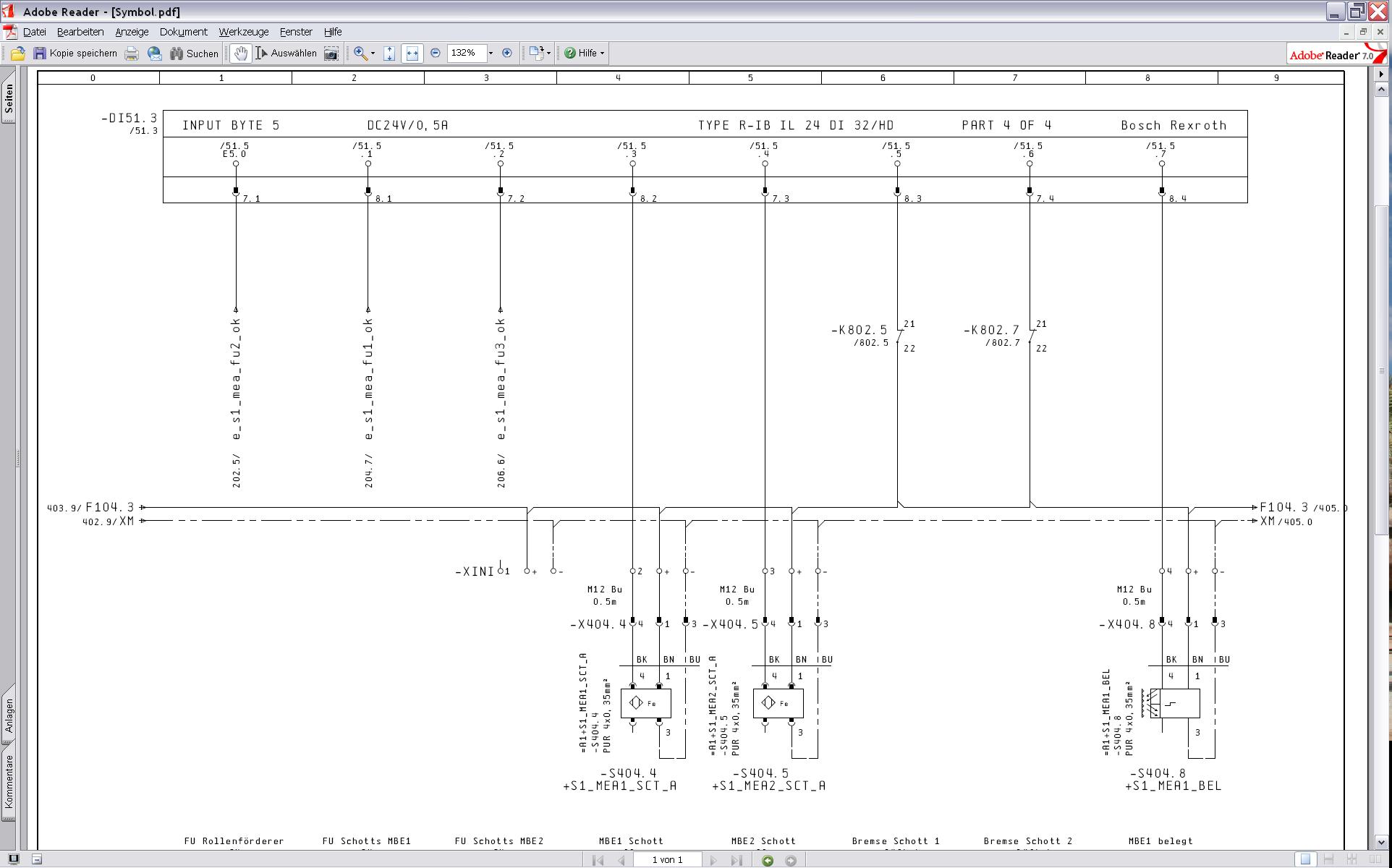Click the Open file folder icon
Viewport: 1392px width, 868px height.
pos(18,54)
